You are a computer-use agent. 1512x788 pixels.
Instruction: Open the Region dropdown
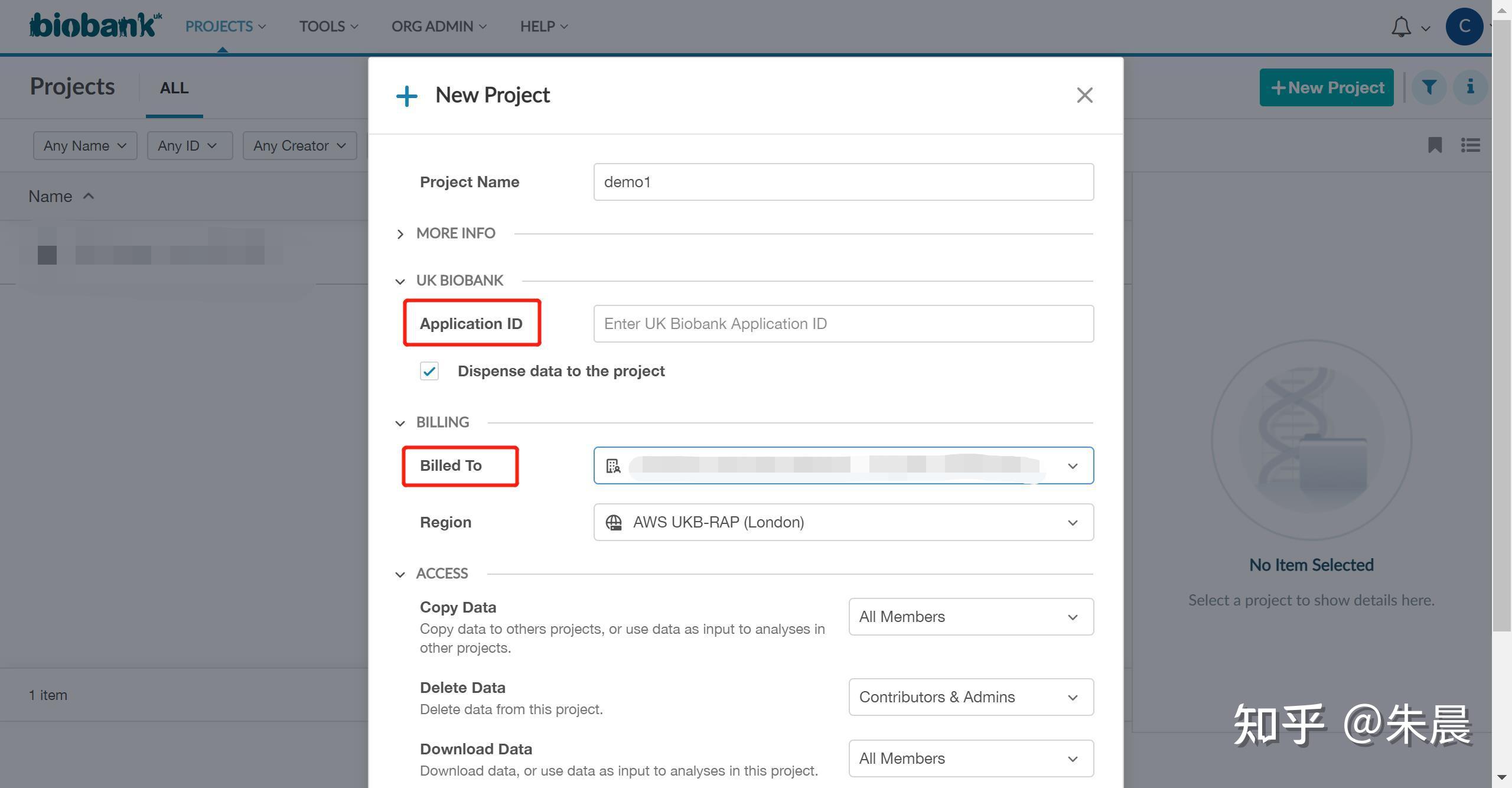click(843, 522)
